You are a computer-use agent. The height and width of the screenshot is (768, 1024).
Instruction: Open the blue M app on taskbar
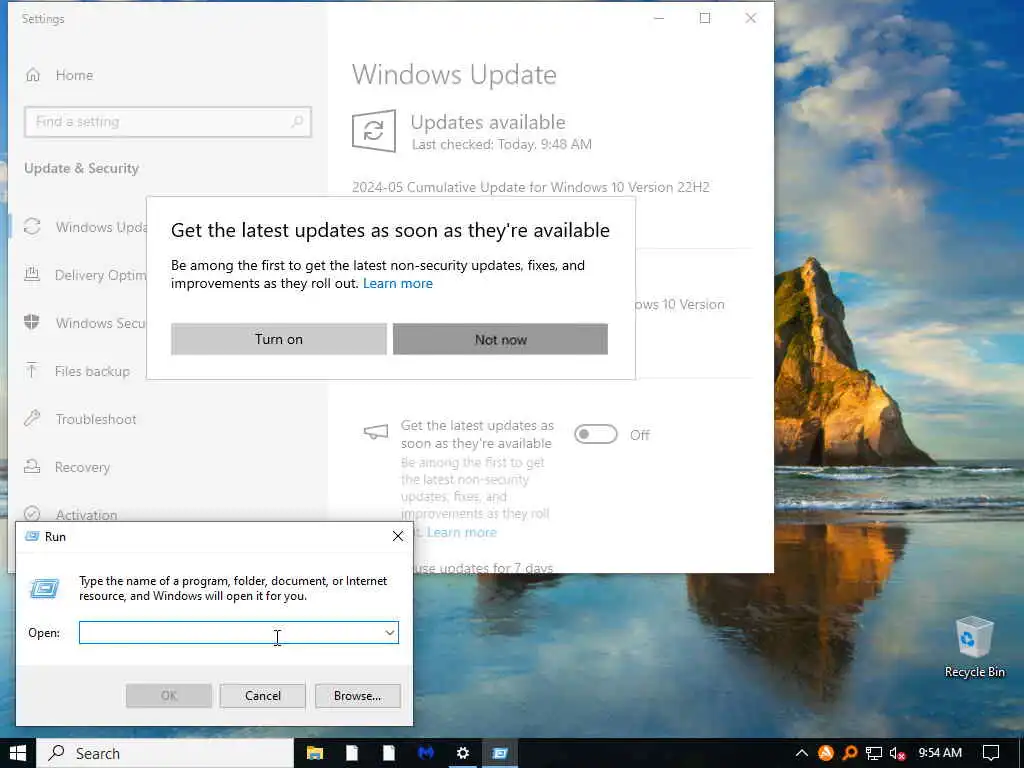point(426,753)
